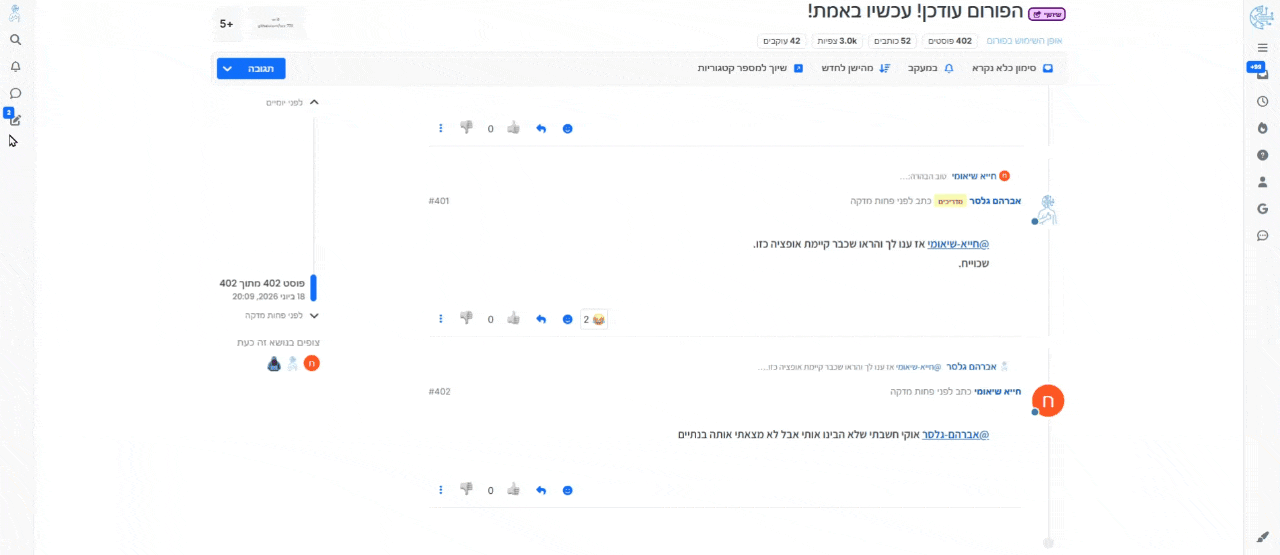Open the מהישן לחדש sort dropdown

pos(856,68)
